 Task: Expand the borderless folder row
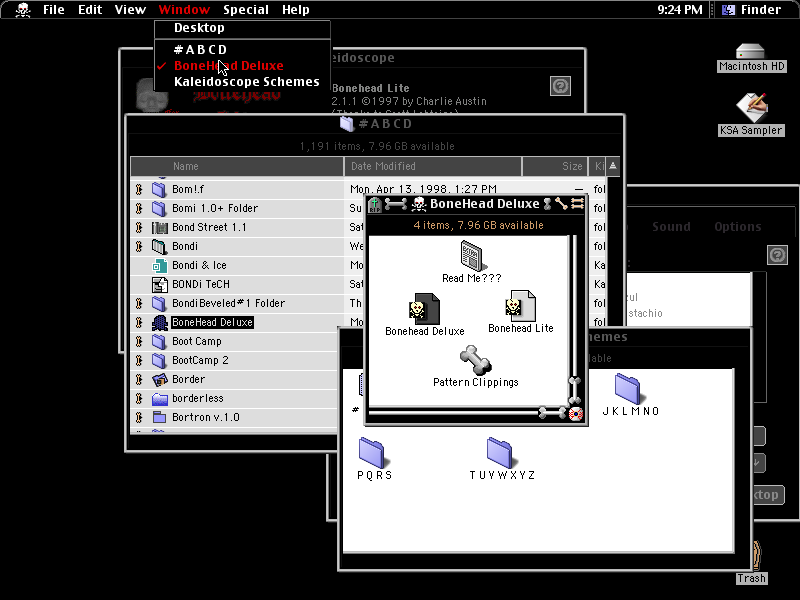click(139, 398)
